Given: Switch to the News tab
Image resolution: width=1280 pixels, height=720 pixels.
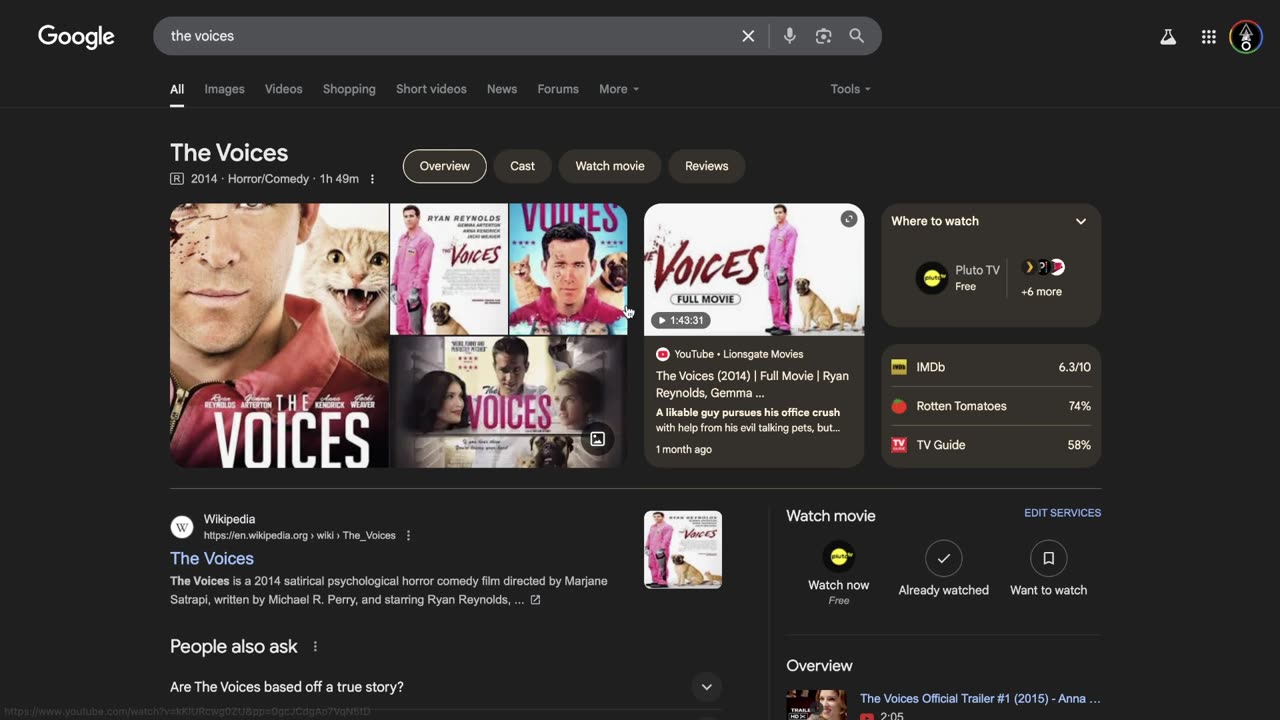Looking at the screenshot, I should (x=502, y=89).
